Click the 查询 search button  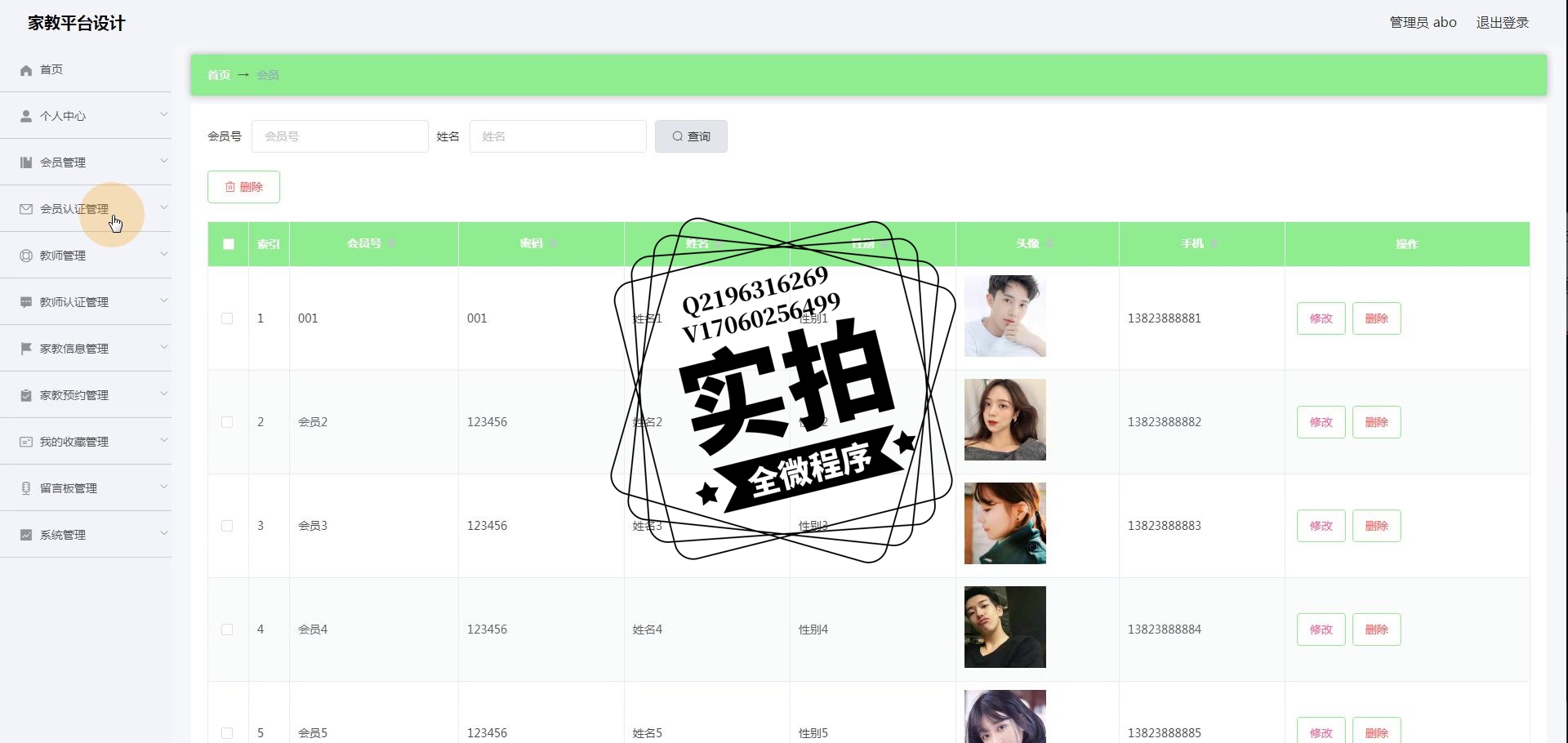(x=691, y=136)
